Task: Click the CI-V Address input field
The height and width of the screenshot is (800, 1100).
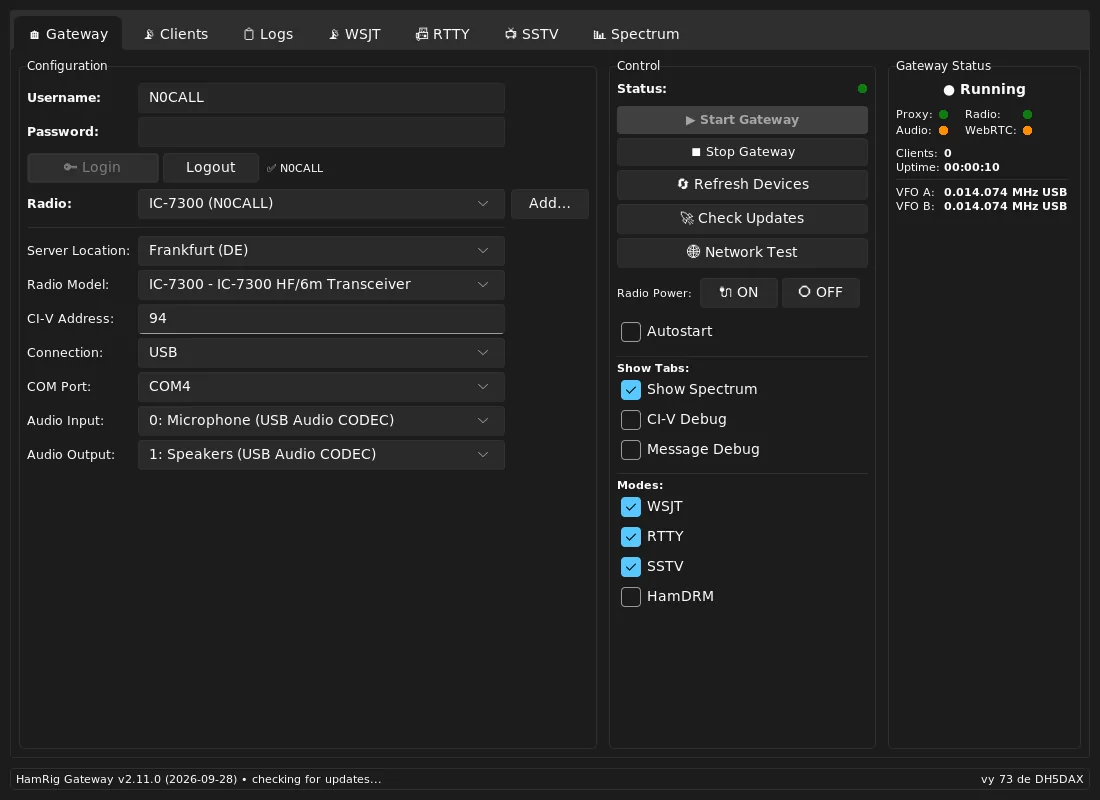Action: click(x=321, y=319)
